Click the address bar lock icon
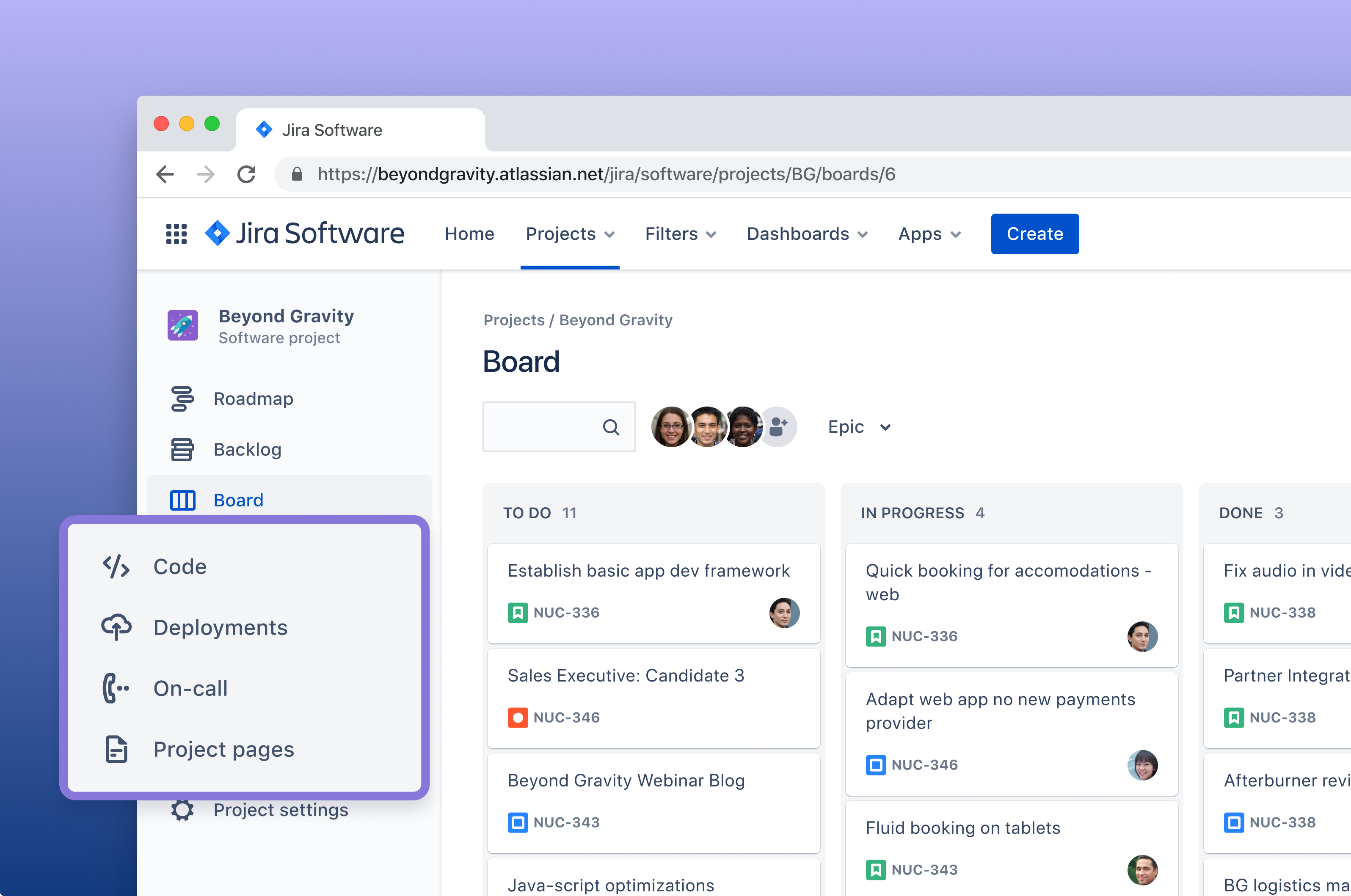The height and width of the screenshot is (896, 1351). pos(297,174)
